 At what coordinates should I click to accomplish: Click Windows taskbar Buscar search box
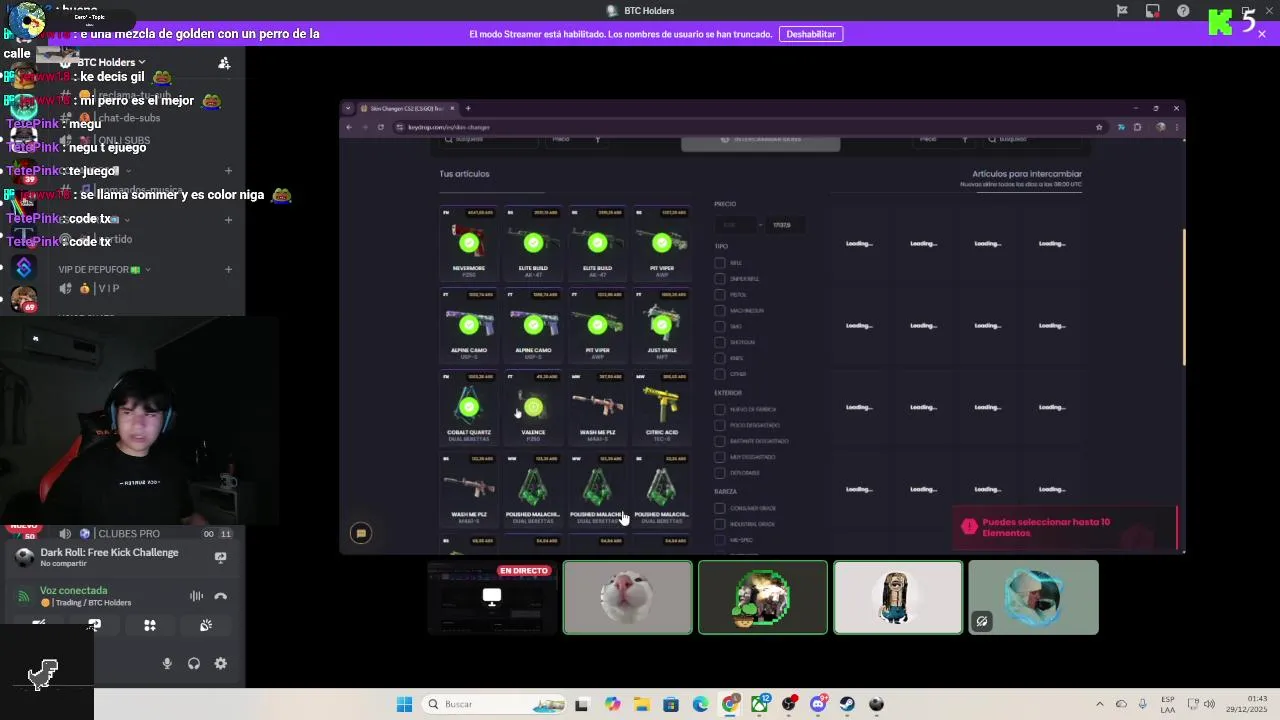[494, 704]
